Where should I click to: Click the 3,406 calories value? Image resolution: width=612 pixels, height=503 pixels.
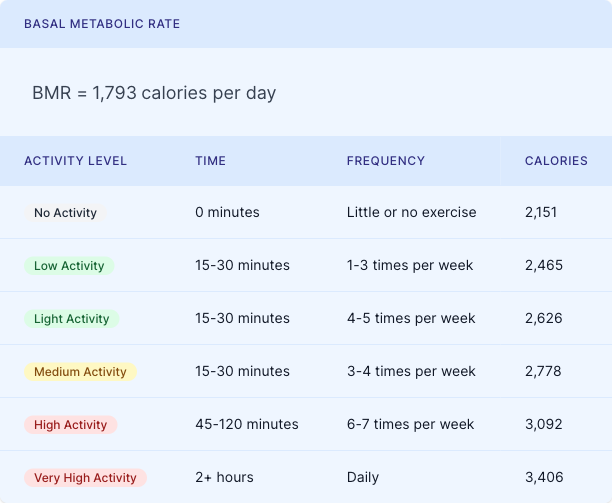coord(543,478)
